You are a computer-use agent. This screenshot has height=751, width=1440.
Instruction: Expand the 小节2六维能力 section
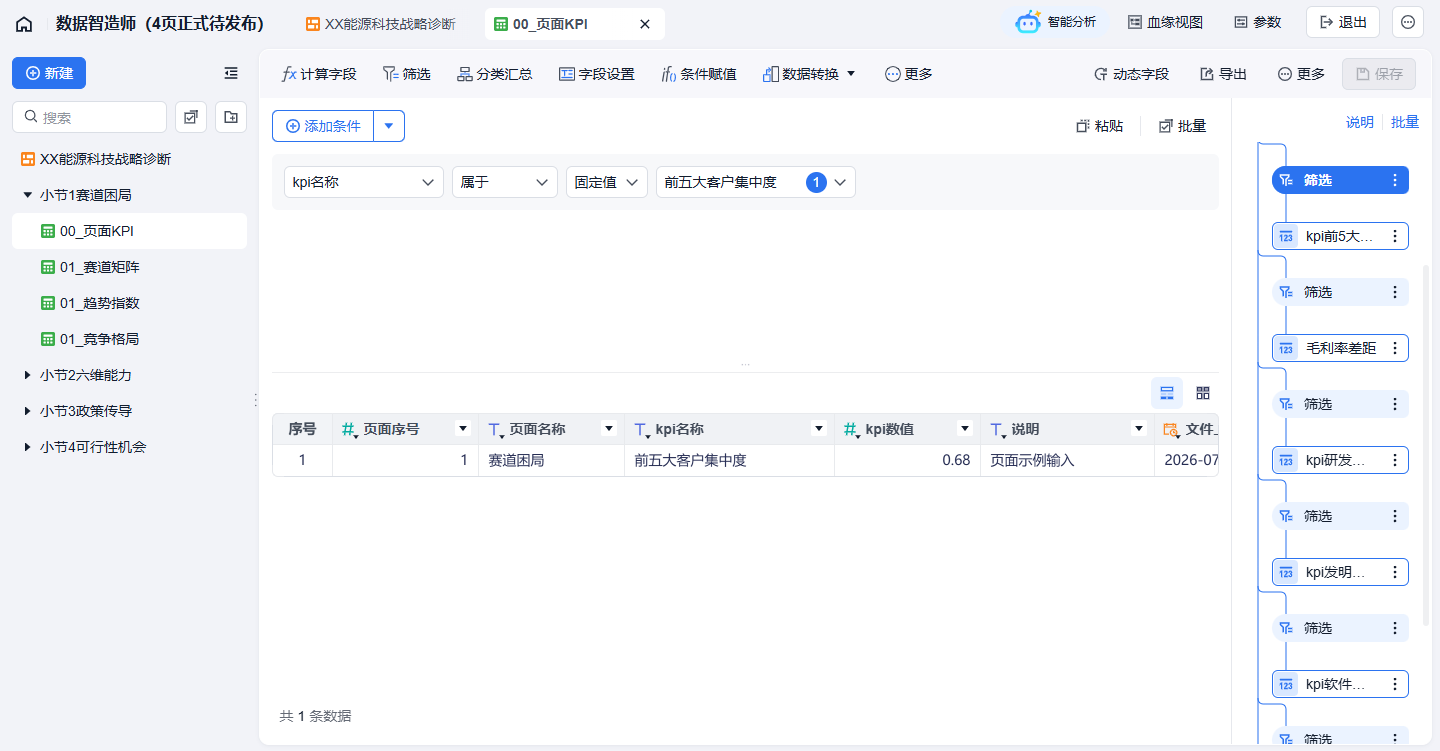point(27,375)
